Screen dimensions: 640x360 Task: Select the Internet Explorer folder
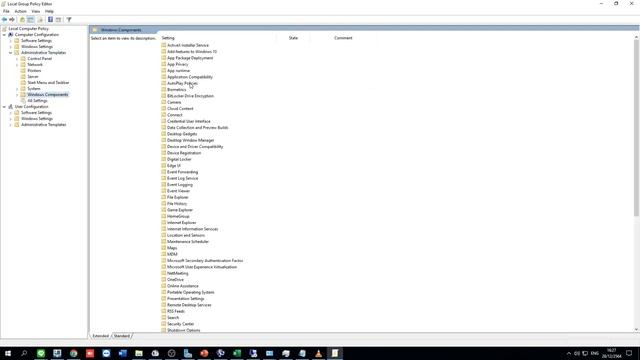[182, 222]
